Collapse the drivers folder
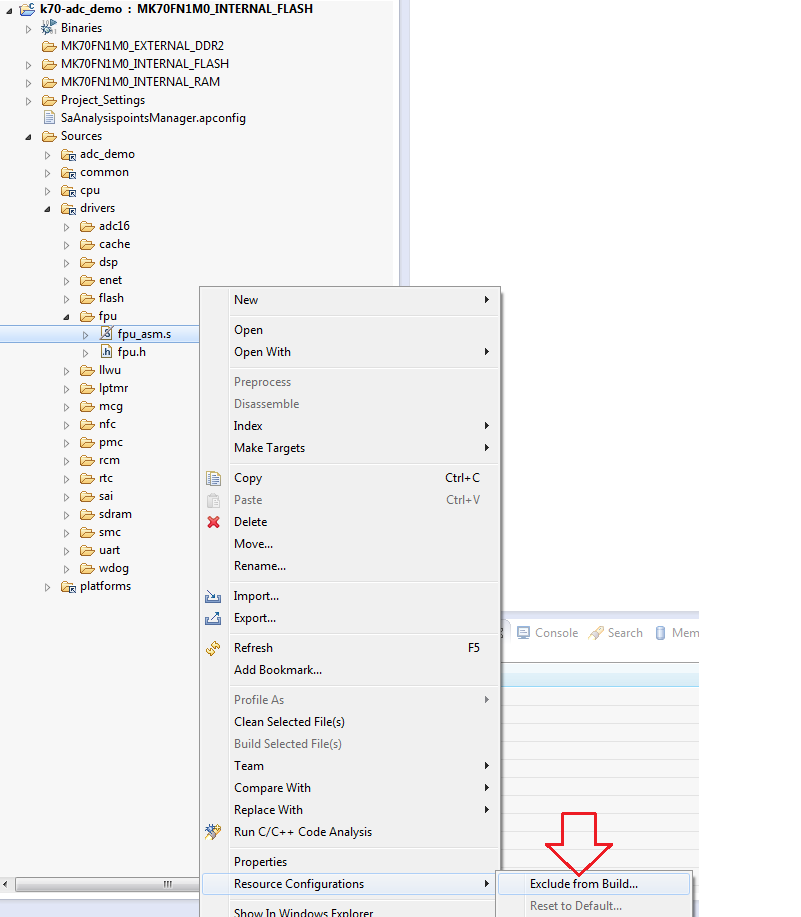Viewport: 801px width, 917px height. tap(47, 209)
